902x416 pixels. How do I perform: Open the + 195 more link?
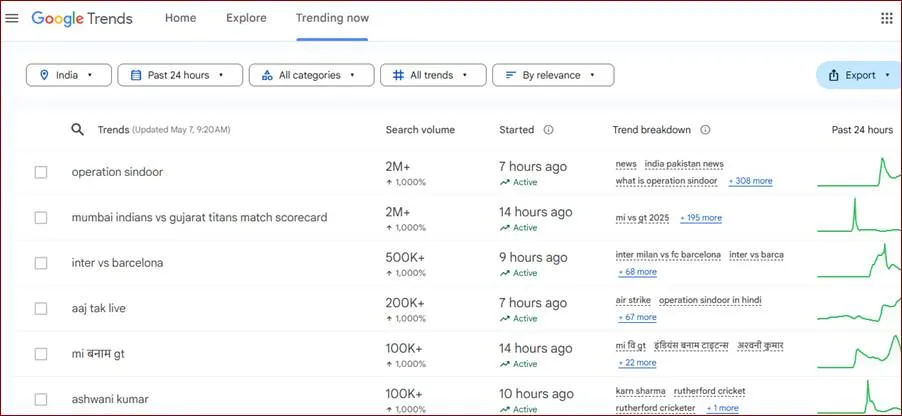pos(701,218)
